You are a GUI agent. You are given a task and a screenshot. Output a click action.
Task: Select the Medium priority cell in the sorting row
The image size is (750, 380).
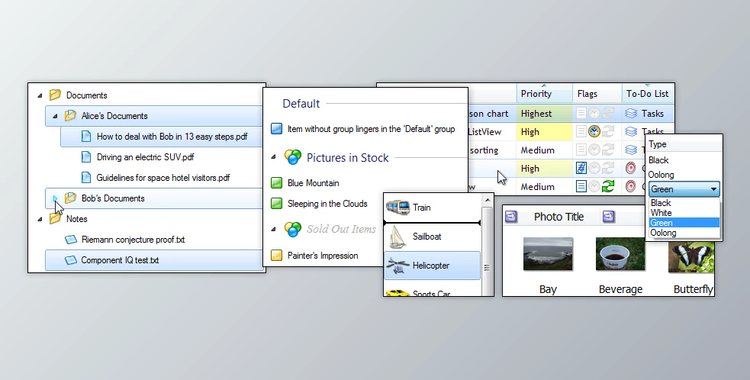544,150
